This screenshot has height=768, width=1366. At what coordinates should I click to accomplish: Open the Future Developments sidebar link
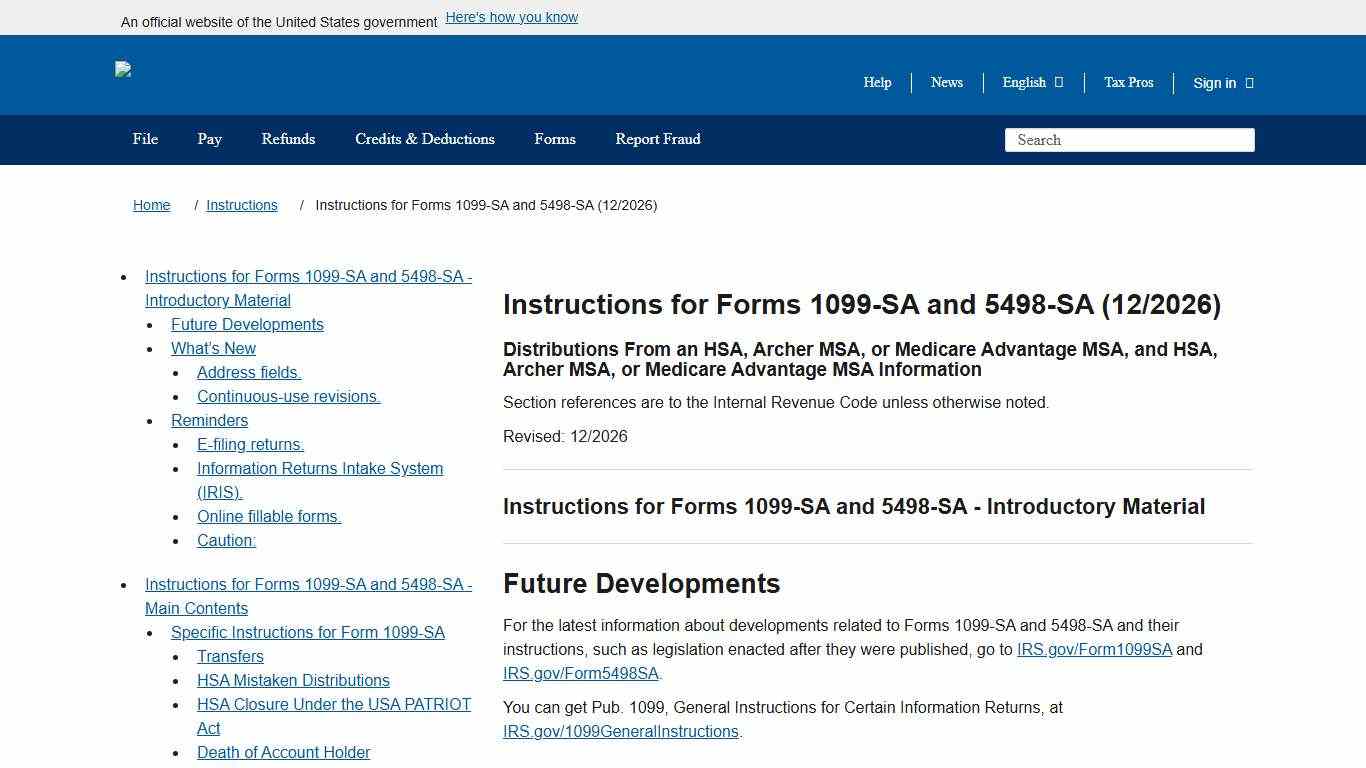[x=247, y=324]
